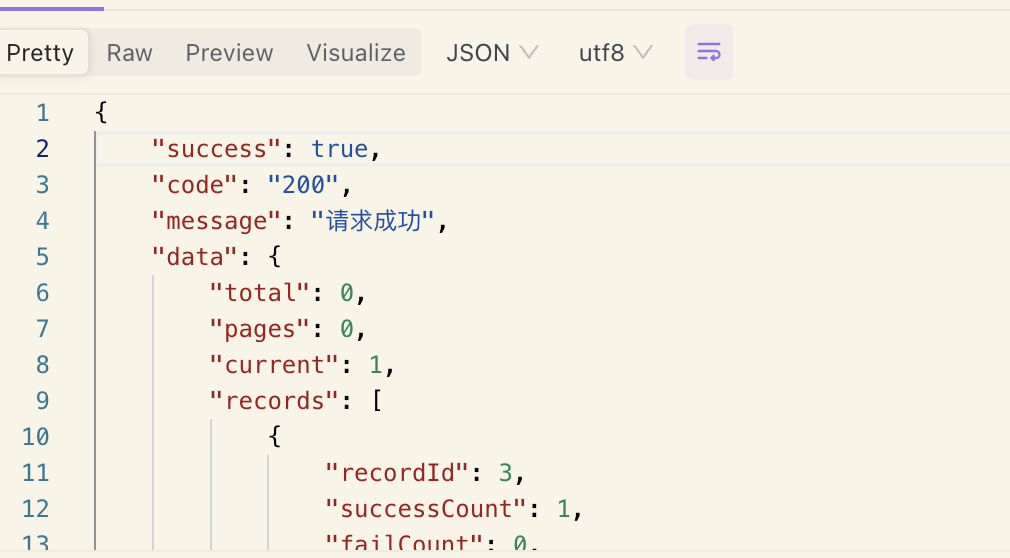The image size is (1010, 558).
Task: Click the "recordId" key on line 11
Action: (396, 473)
